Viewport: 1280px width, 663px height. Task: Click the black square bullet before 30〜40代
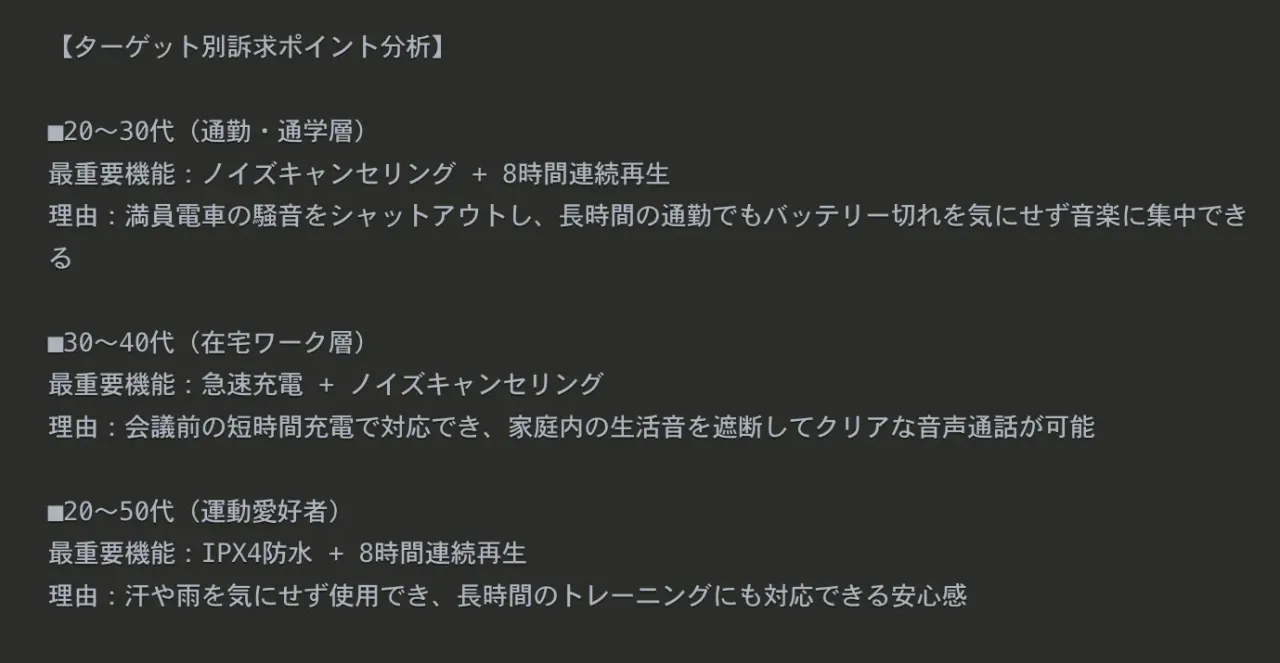[x=55, y=344]
